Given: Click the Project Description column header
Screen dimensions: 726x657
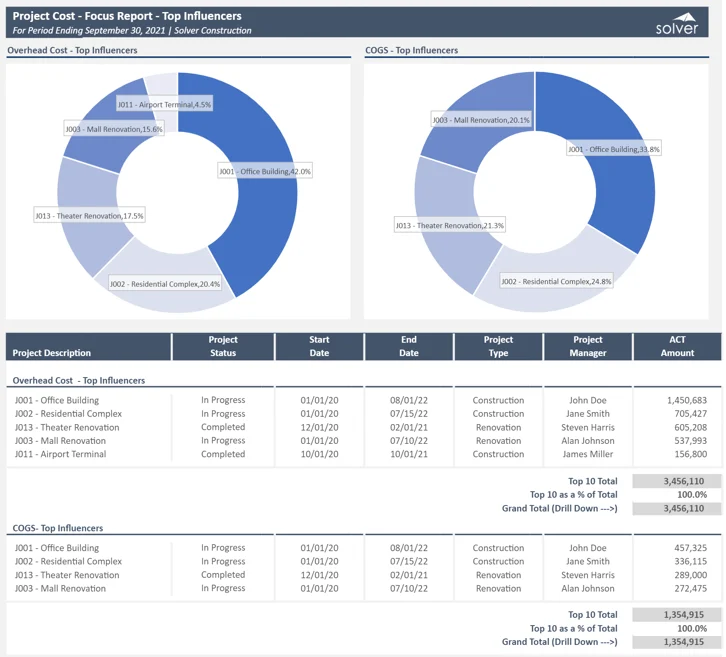Looking at the screenshot, I should [x=52, y=352].
